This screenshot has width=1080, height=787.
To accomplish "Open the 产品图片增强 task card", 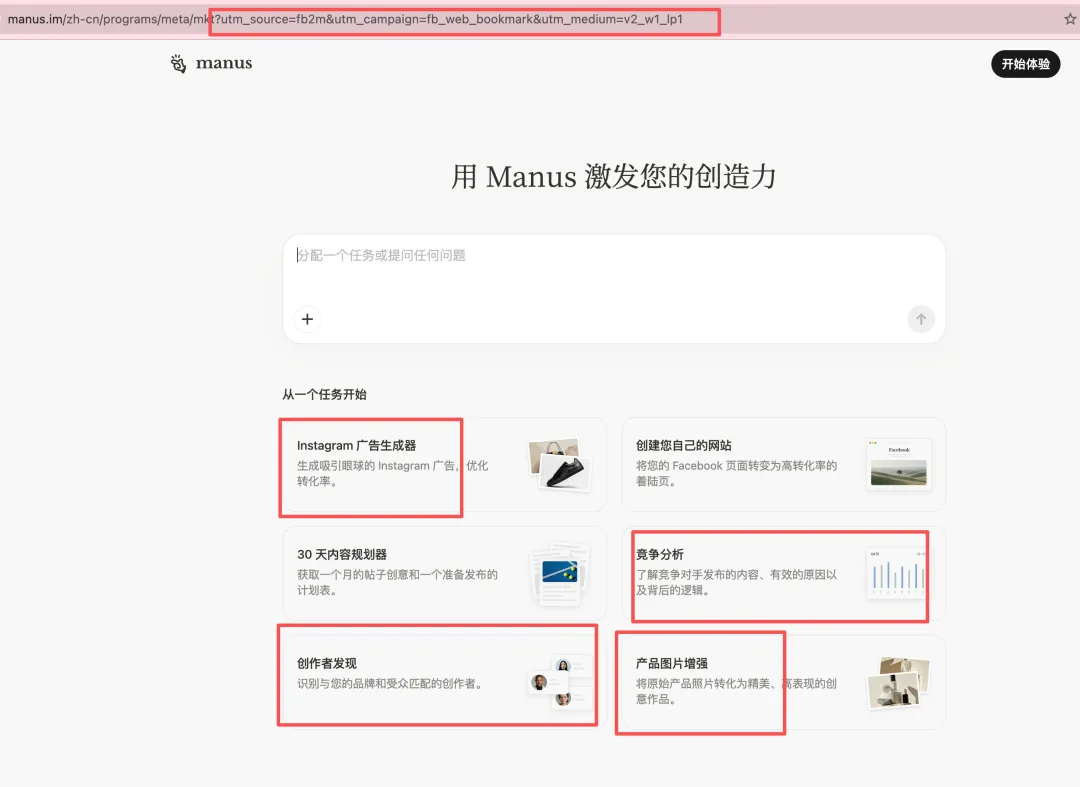I will (x=783, y=682).
